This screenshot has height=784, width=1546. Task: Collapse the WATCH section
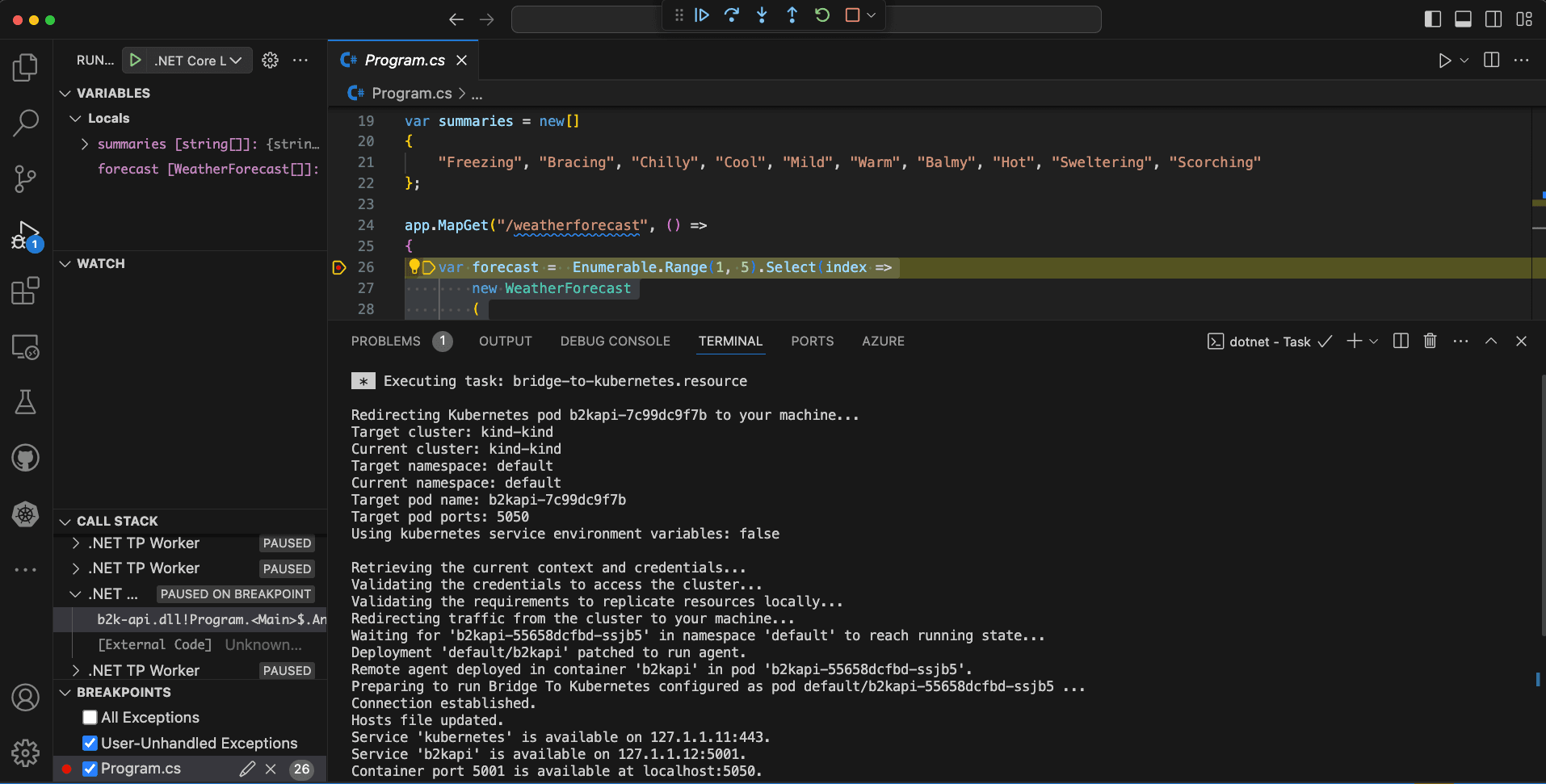pos(65,264)
